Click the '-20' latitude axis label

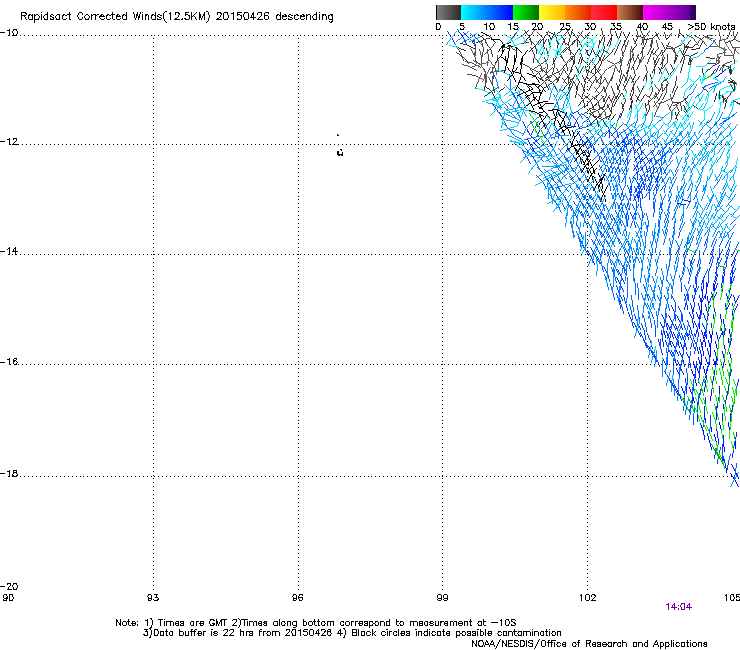pyautogui.click(x=9, y=586)
